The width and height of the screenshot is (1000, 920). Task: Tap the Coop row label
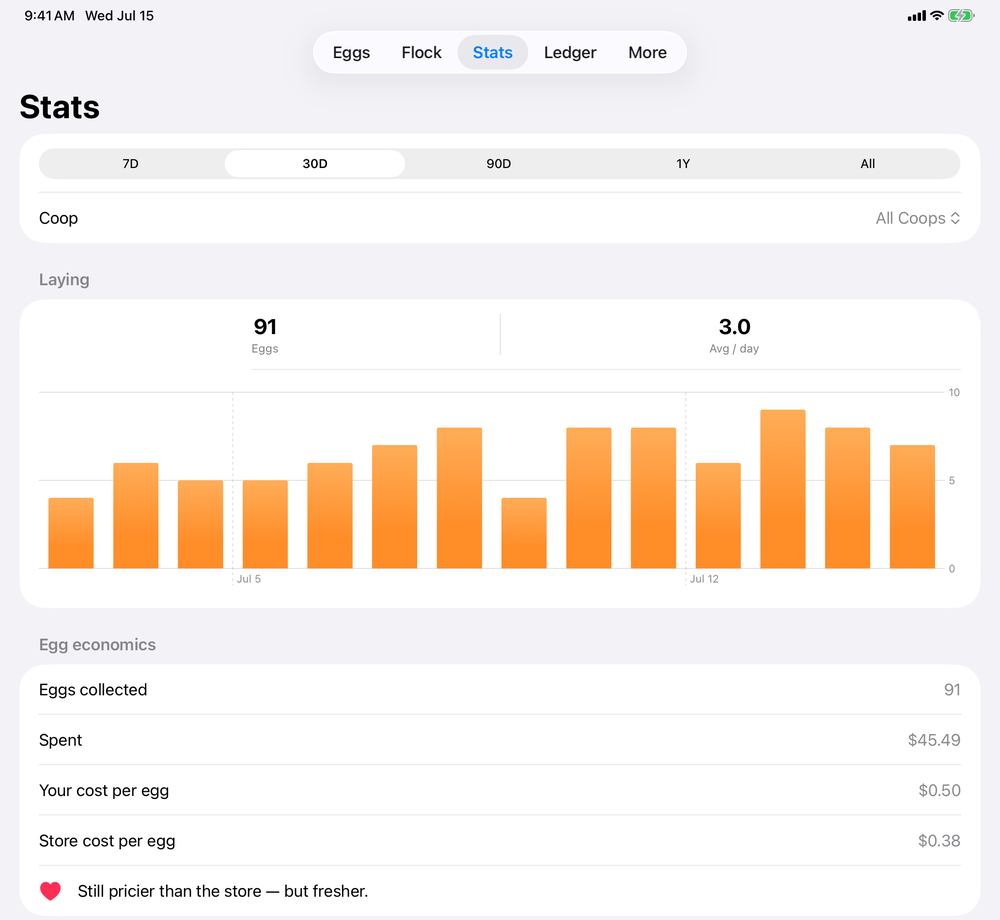tap(58, 218)
